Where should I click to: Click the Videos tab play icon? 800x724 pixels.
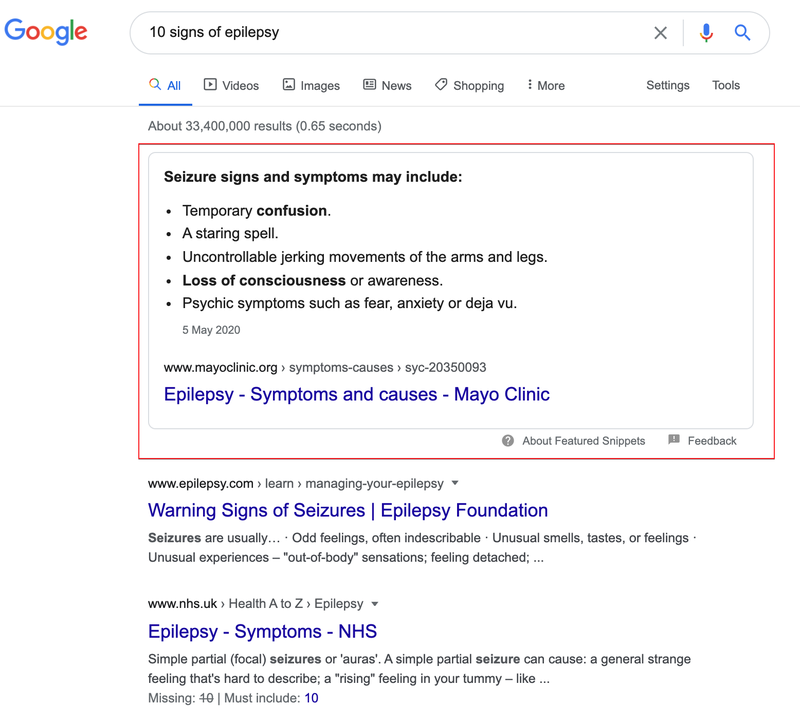click(210, 85)
